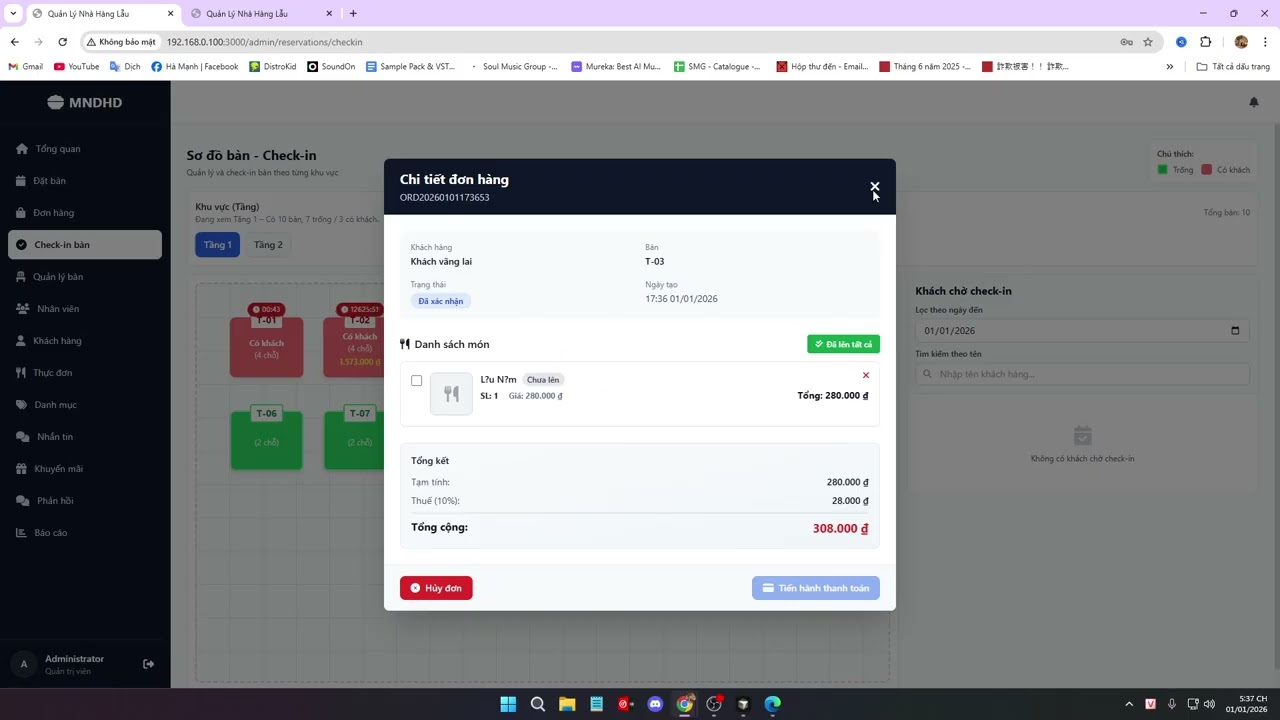Click the 'Đã lên tất cả' button

pos(843,344)
